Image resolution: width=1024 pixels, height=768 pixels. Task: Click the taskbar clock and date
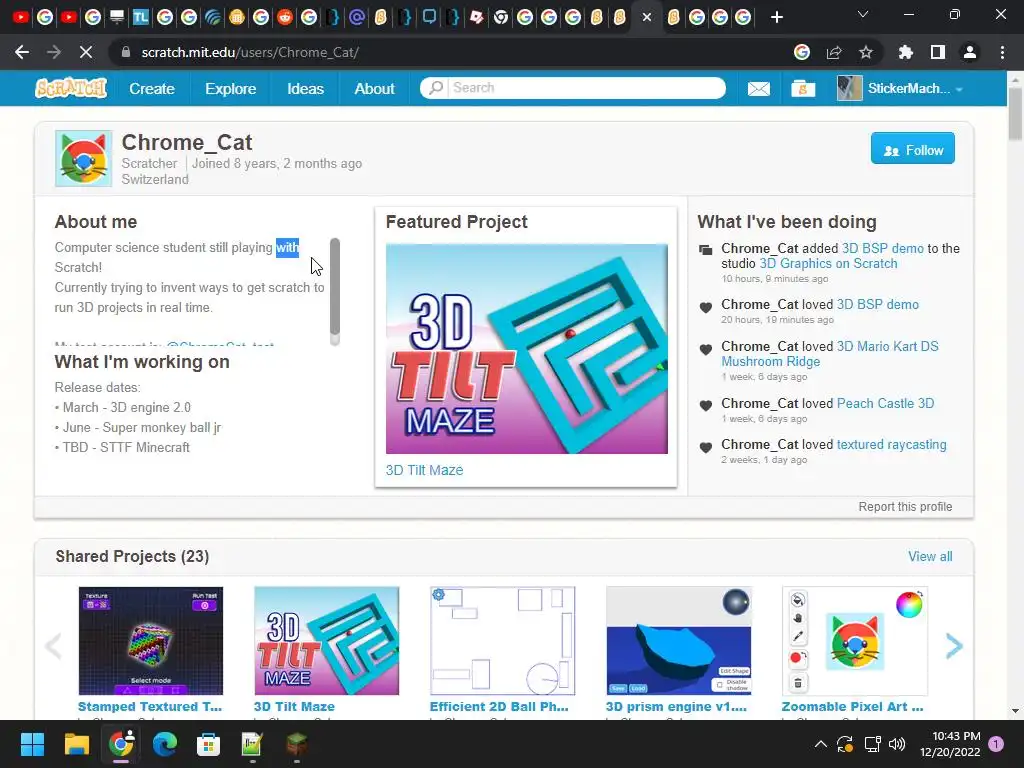tap(950, 744)
